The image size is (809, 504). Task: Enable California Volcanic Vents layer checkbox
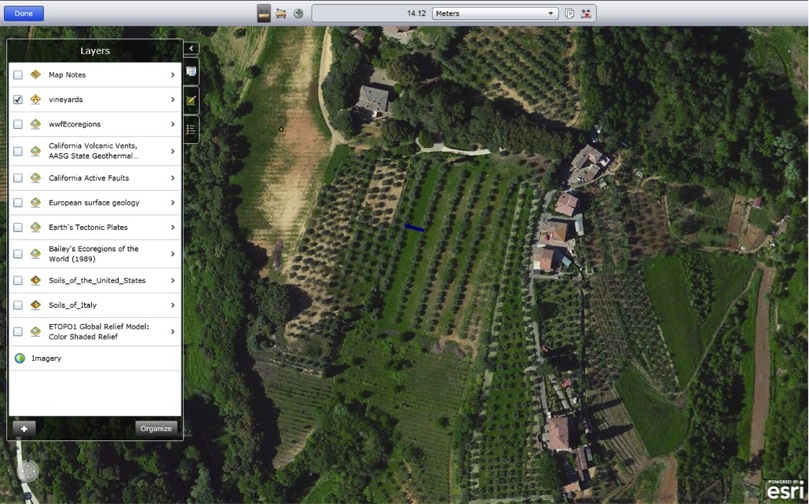[x=18, y=151]
